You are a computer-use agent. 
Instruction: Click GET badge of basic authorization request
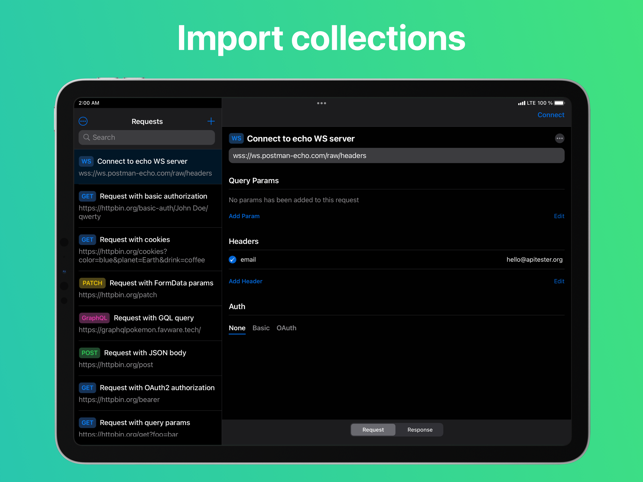tap(87, 196)
